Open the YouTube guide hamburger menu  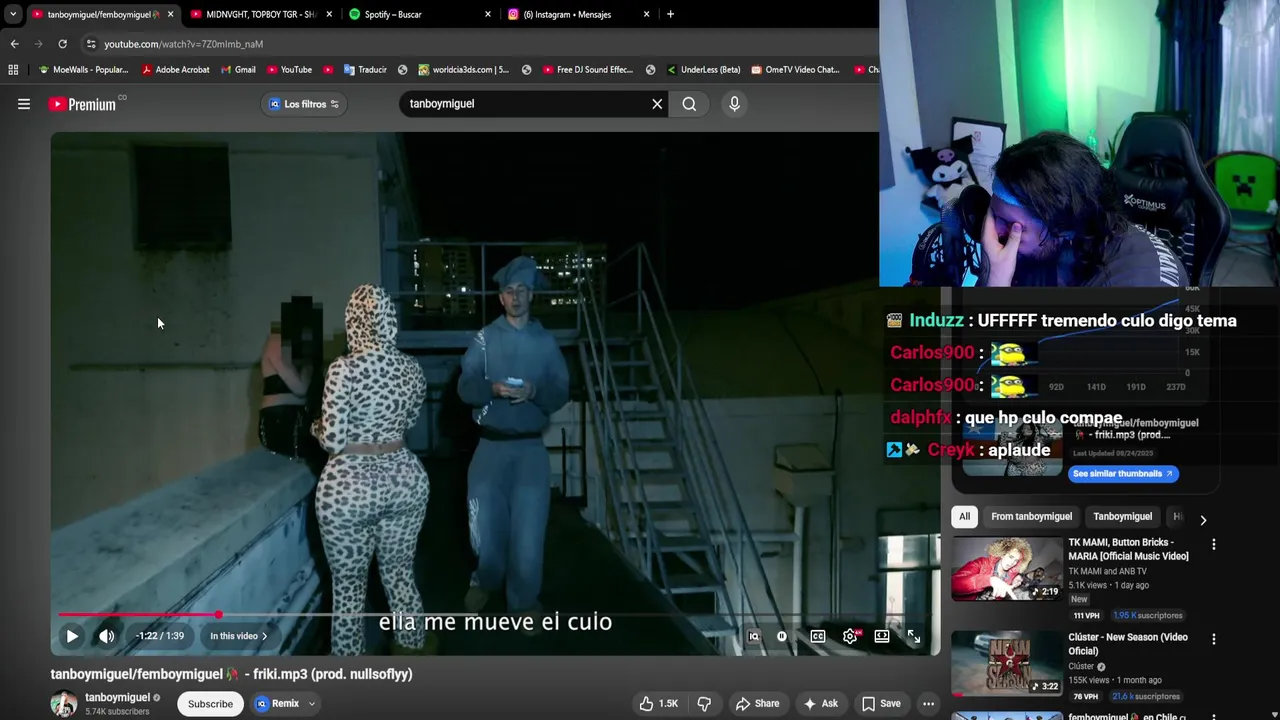(24, 104)
